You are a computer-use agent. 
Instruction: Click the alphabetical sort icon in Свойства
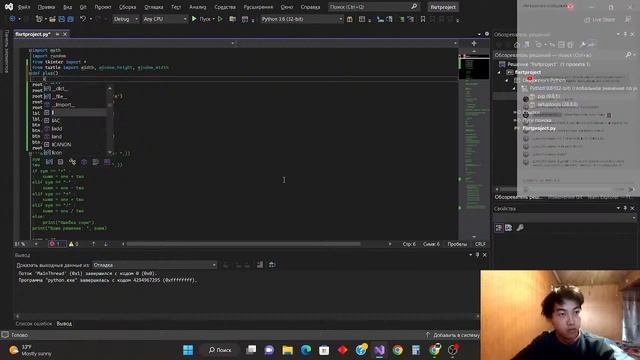tap(509, 228)
